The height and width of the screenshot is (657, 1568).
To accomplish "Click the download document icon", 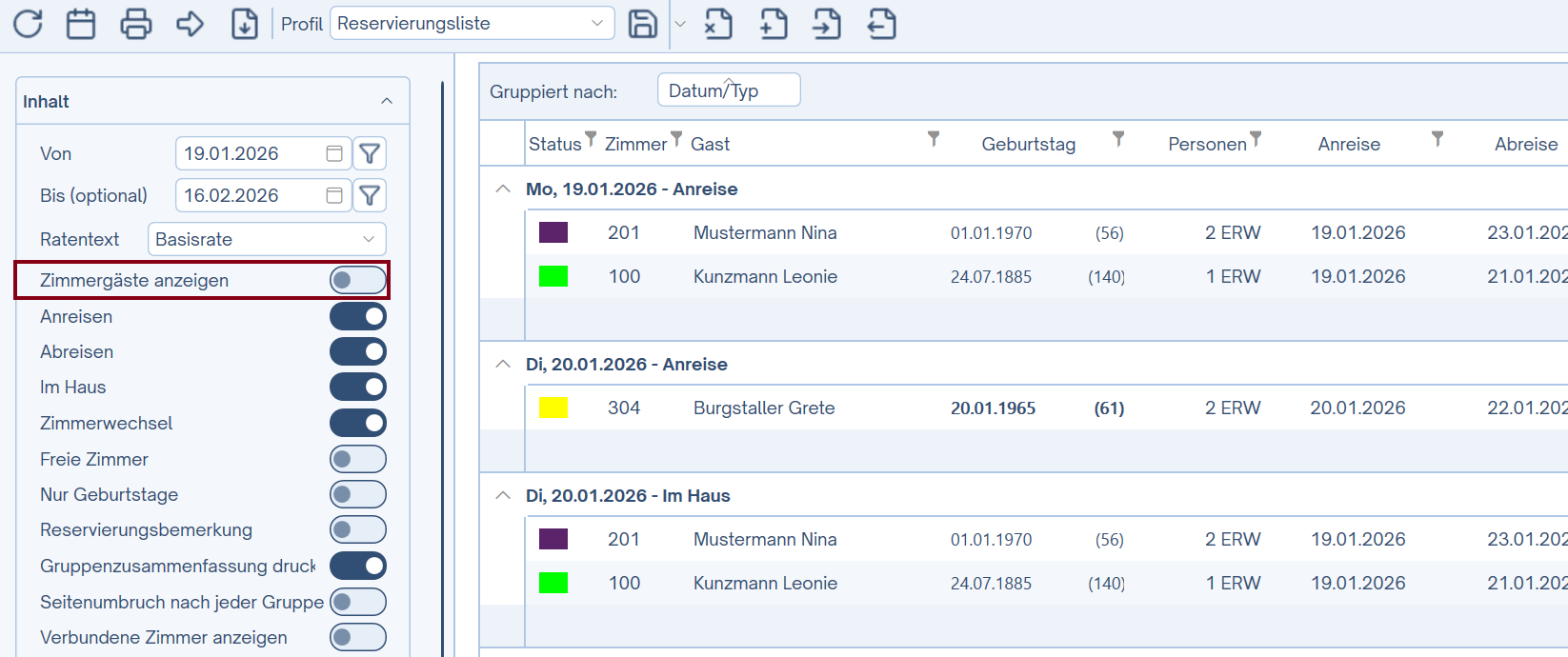I will click(x=245, y=24).
